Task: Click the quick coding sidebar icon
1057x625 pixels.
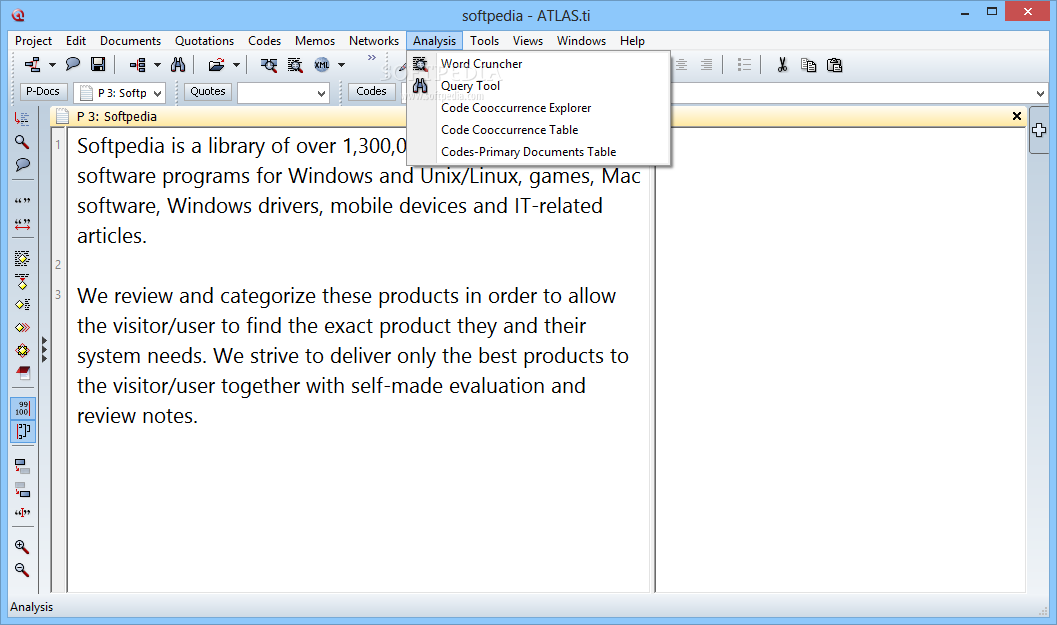Action: click(x=22, y=328)
